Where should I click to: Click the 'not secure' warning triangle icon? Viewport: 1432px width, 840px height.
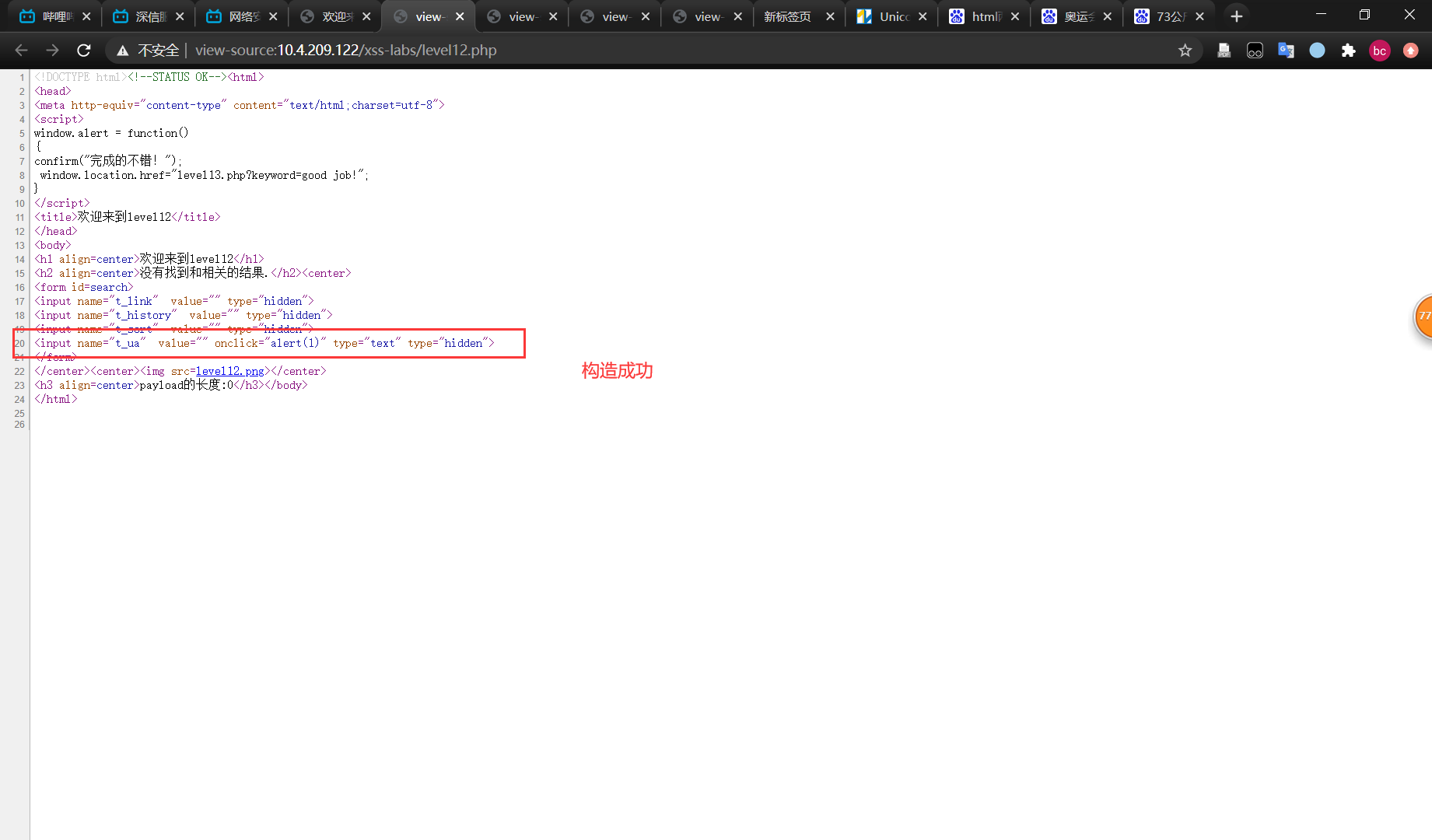pyautogui.click(x=122, y=51)
